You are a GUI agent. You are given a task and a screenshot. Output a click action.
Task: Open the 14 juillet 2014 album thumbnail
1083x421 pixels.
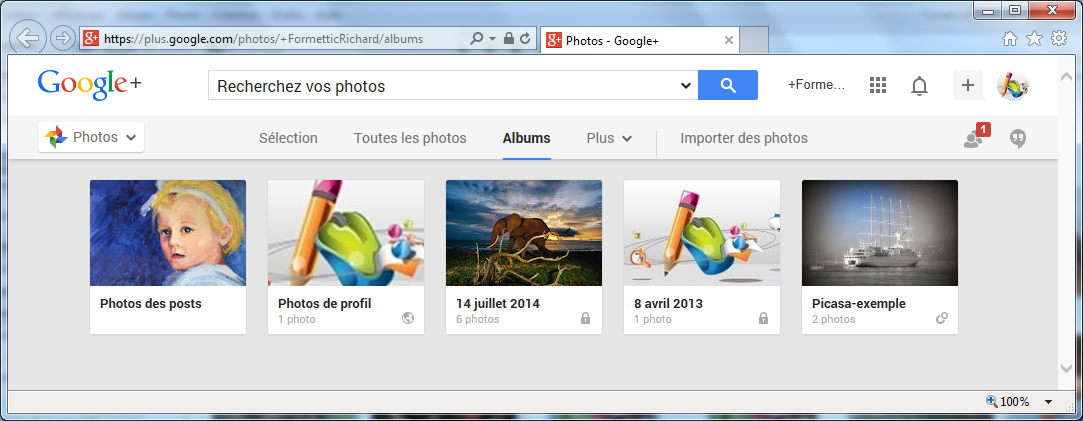click(x=524, y=233)
